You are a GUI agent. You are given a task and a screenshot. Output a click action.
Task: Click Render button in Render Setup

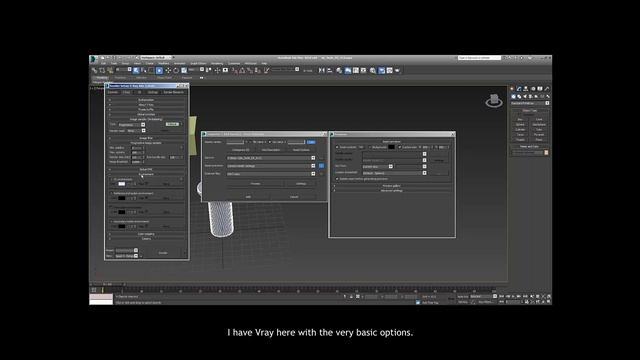(x=163, y=253)
